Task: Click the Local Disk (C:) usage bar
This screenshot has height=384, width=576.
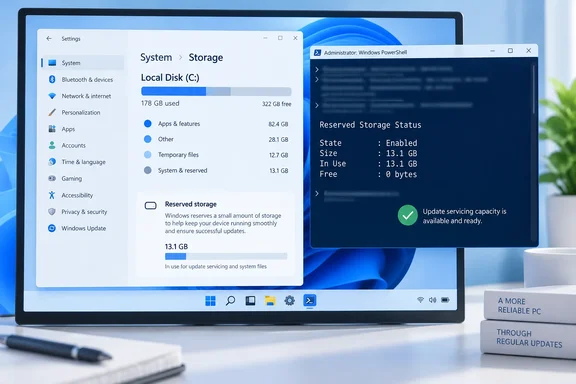Action: 216,91
